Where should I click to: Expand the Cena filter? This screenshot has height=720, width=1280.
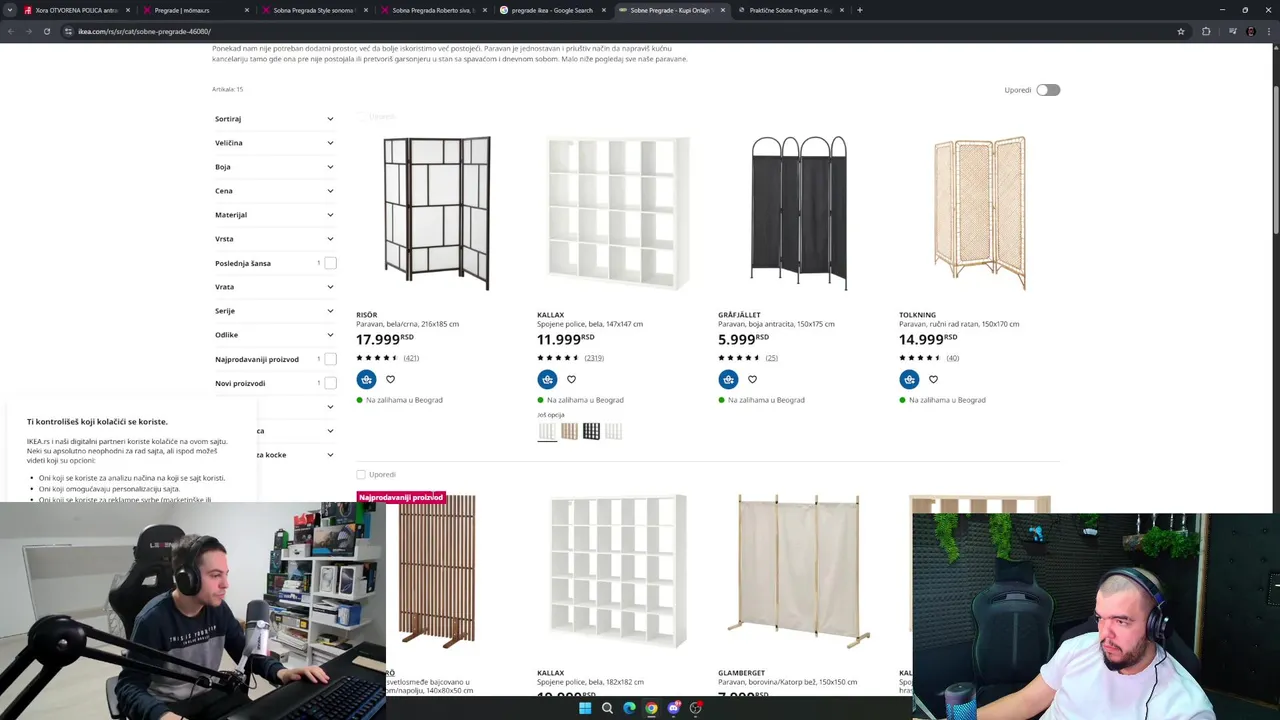[x=274, y=191]
